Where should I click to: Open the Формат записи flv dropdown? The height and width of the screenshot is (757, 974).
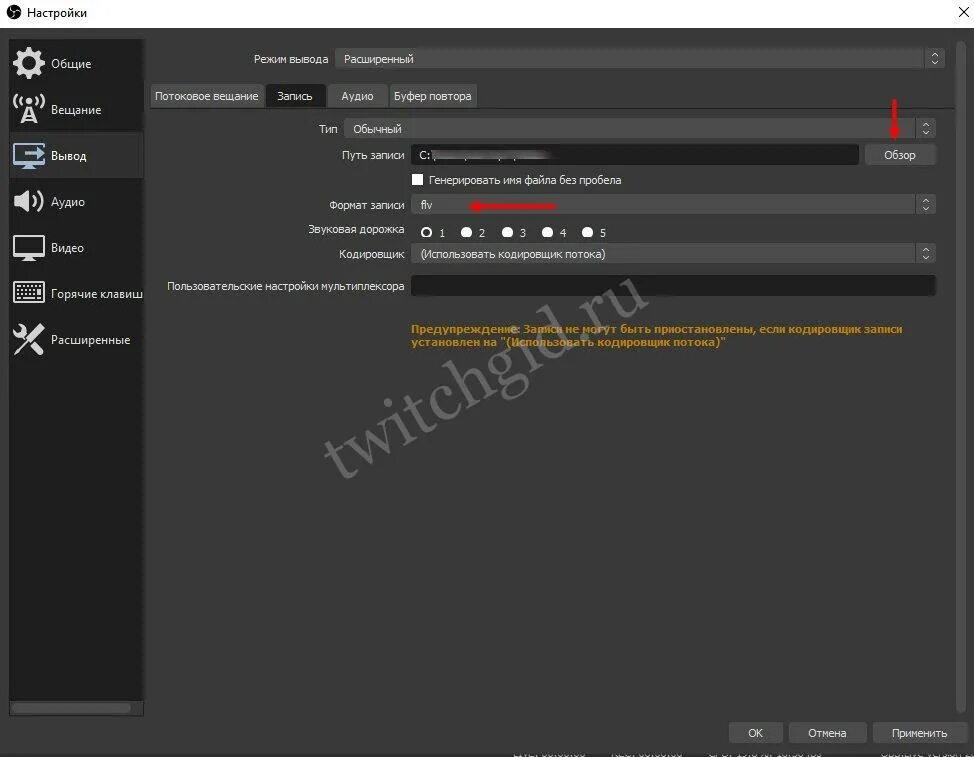pos(673,204)
